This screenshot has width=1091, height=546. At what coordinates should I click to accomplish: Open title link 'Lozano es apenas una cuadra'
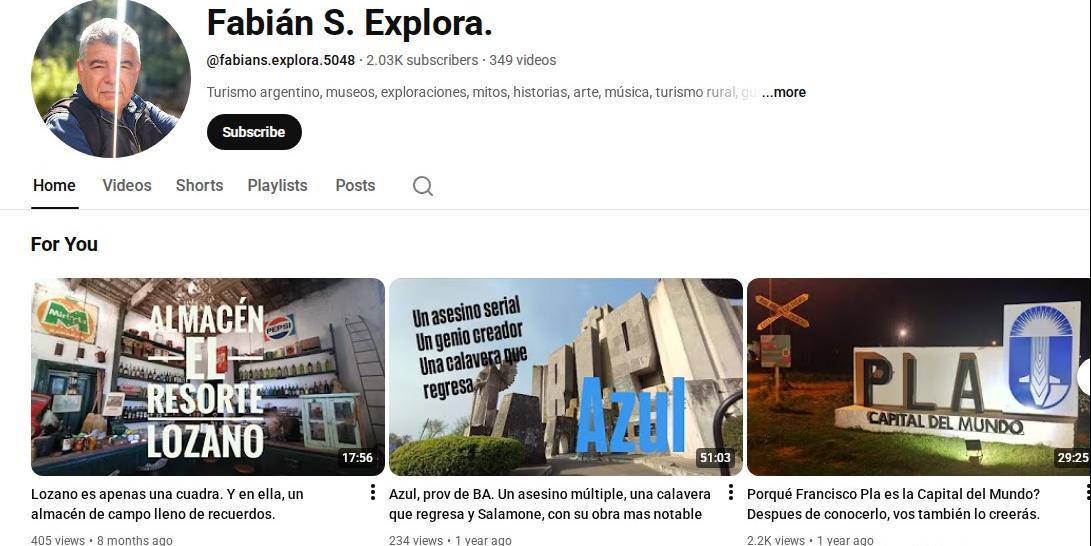167,504
